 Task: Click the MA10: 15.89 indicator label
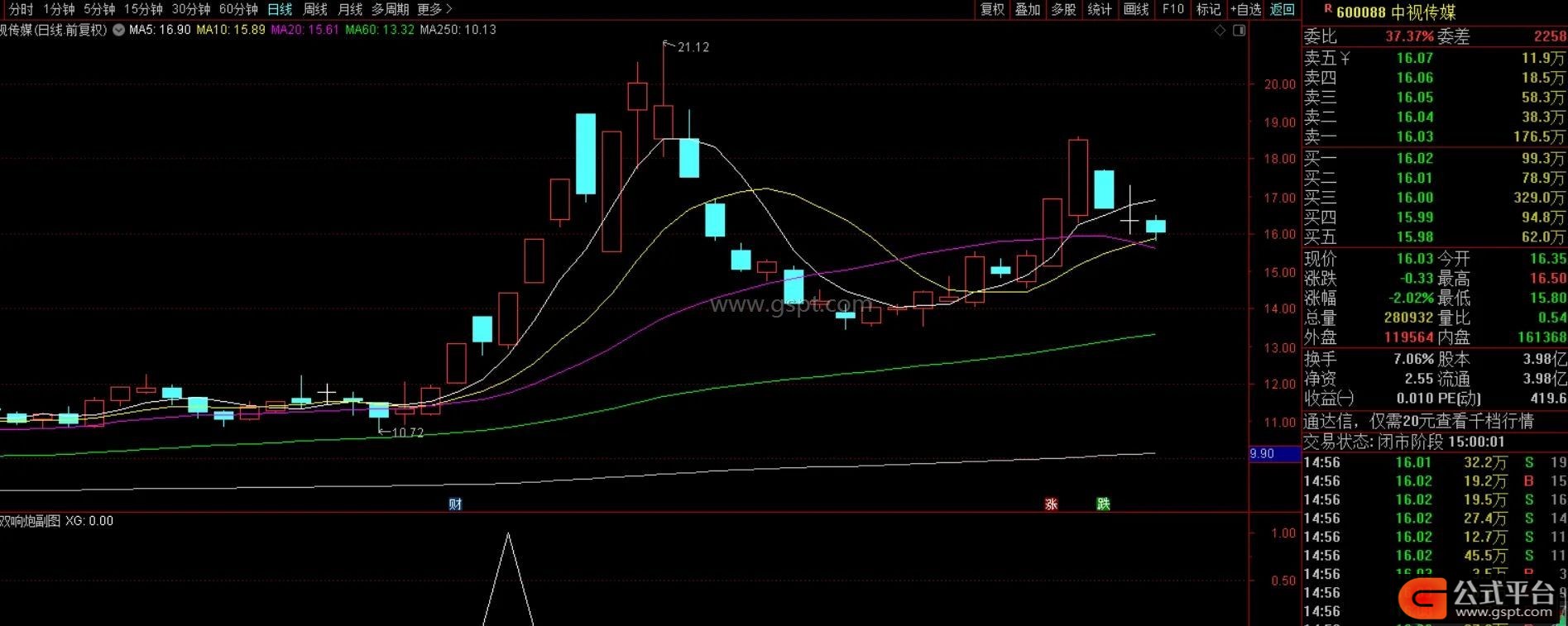tap(231, 30)
